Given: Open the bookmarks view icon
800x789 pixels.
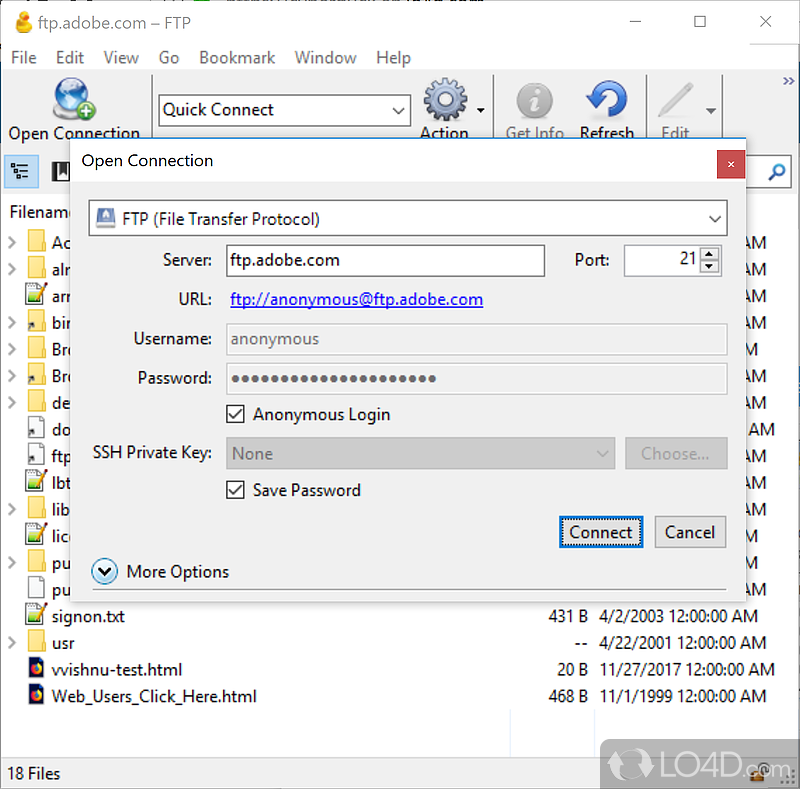Looking at the screenshot, I should tap(60, 171).
